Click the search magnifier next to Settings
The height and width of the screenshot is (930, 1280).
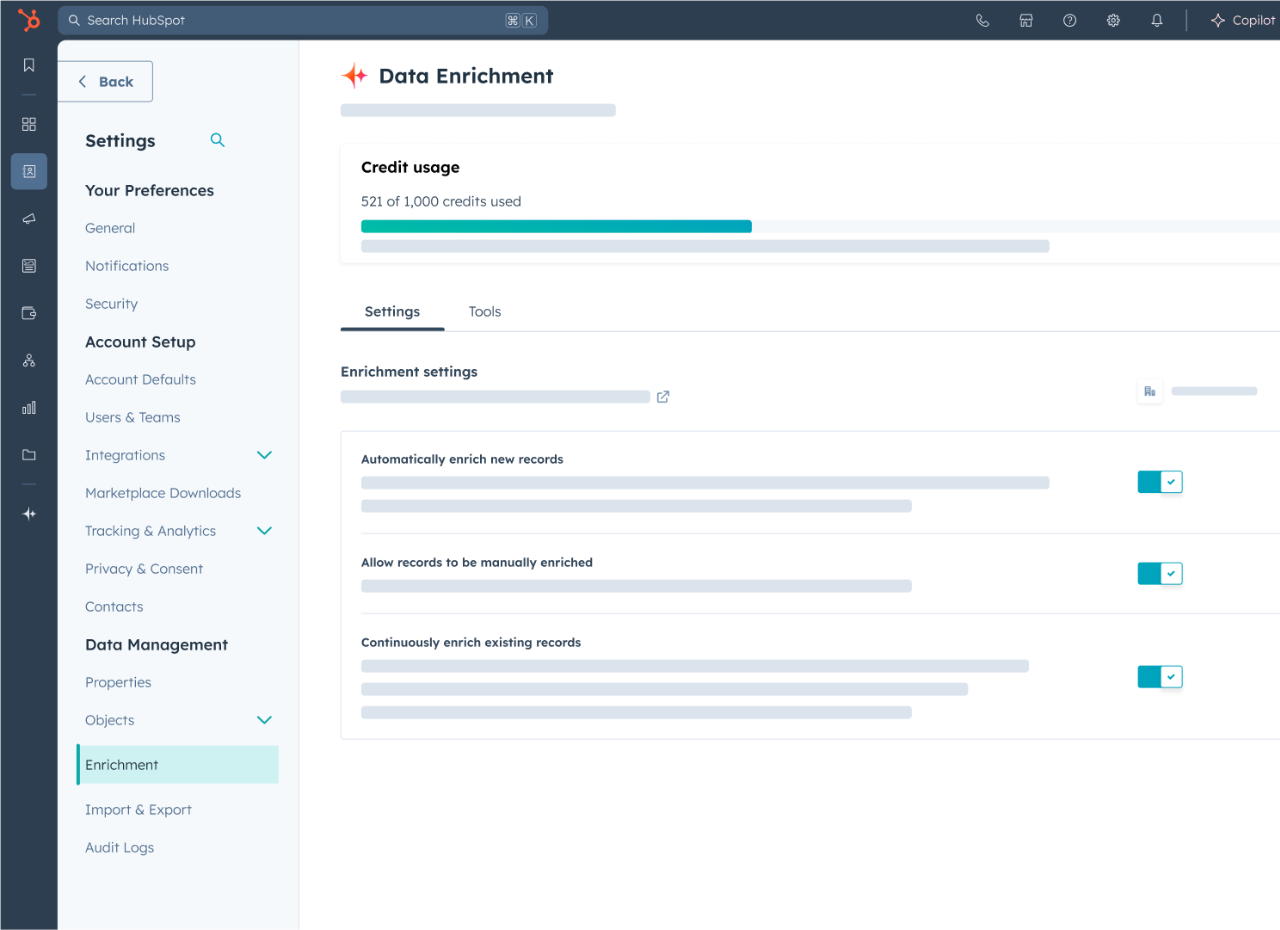[x=217, y=140]
